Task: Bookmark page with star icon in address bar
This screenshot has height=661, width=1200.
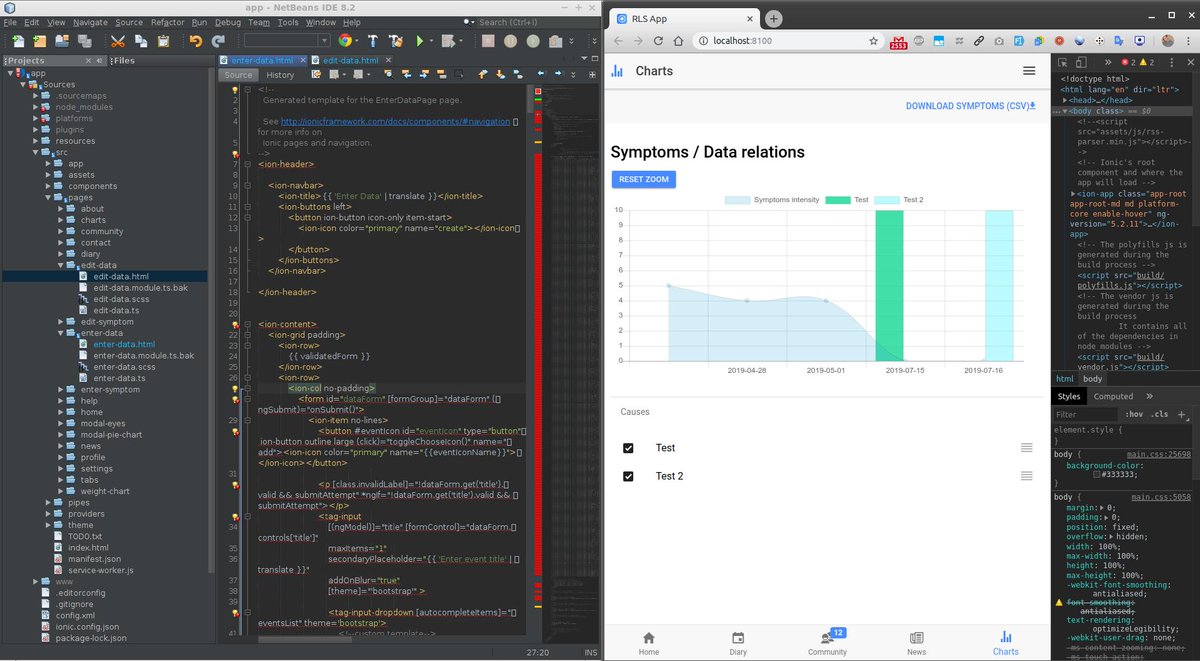Action: 873,41
